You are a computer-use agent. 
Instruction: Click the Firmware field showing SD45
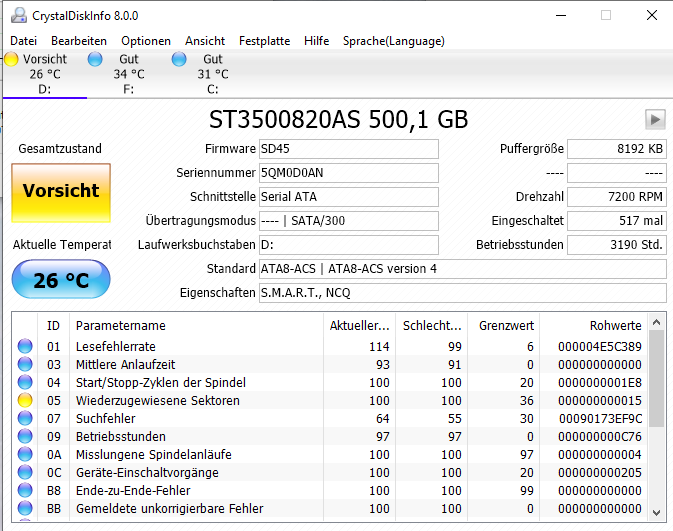[x=349, y=149]
